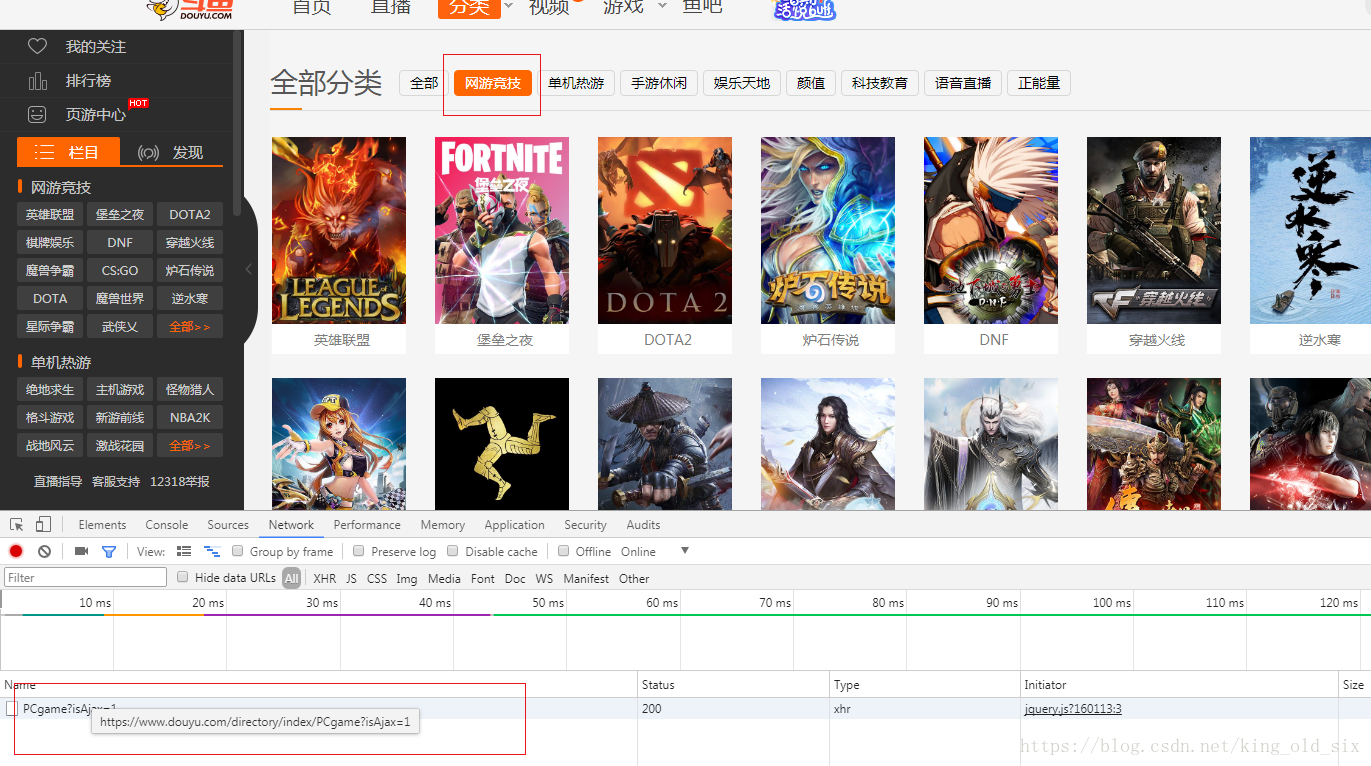Open the 炉石传说 game cover
This screenshot has height=766, width=1371.
[828, 230]
